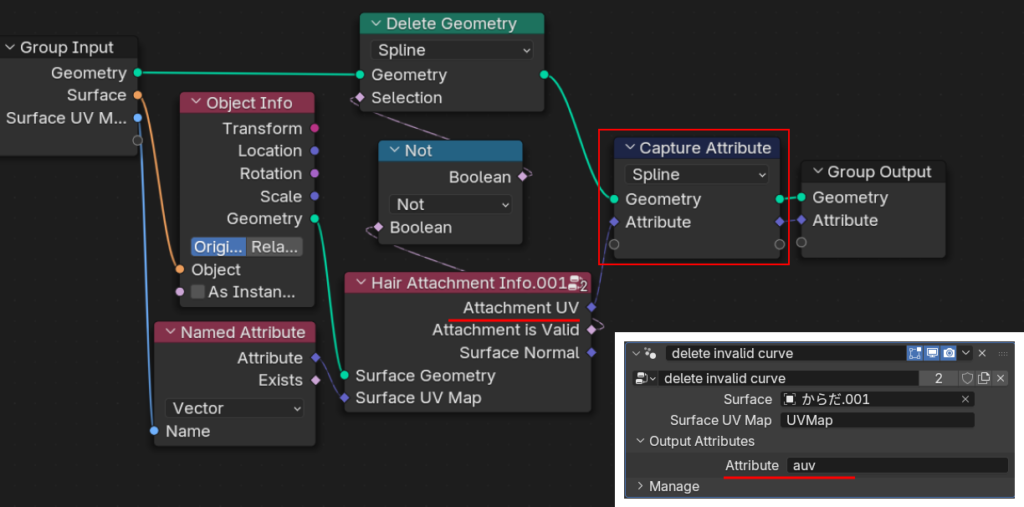This screenshot has height=507, width=1024.
Task: Select Relative transform space in Object Info
Action: (274, 246)
